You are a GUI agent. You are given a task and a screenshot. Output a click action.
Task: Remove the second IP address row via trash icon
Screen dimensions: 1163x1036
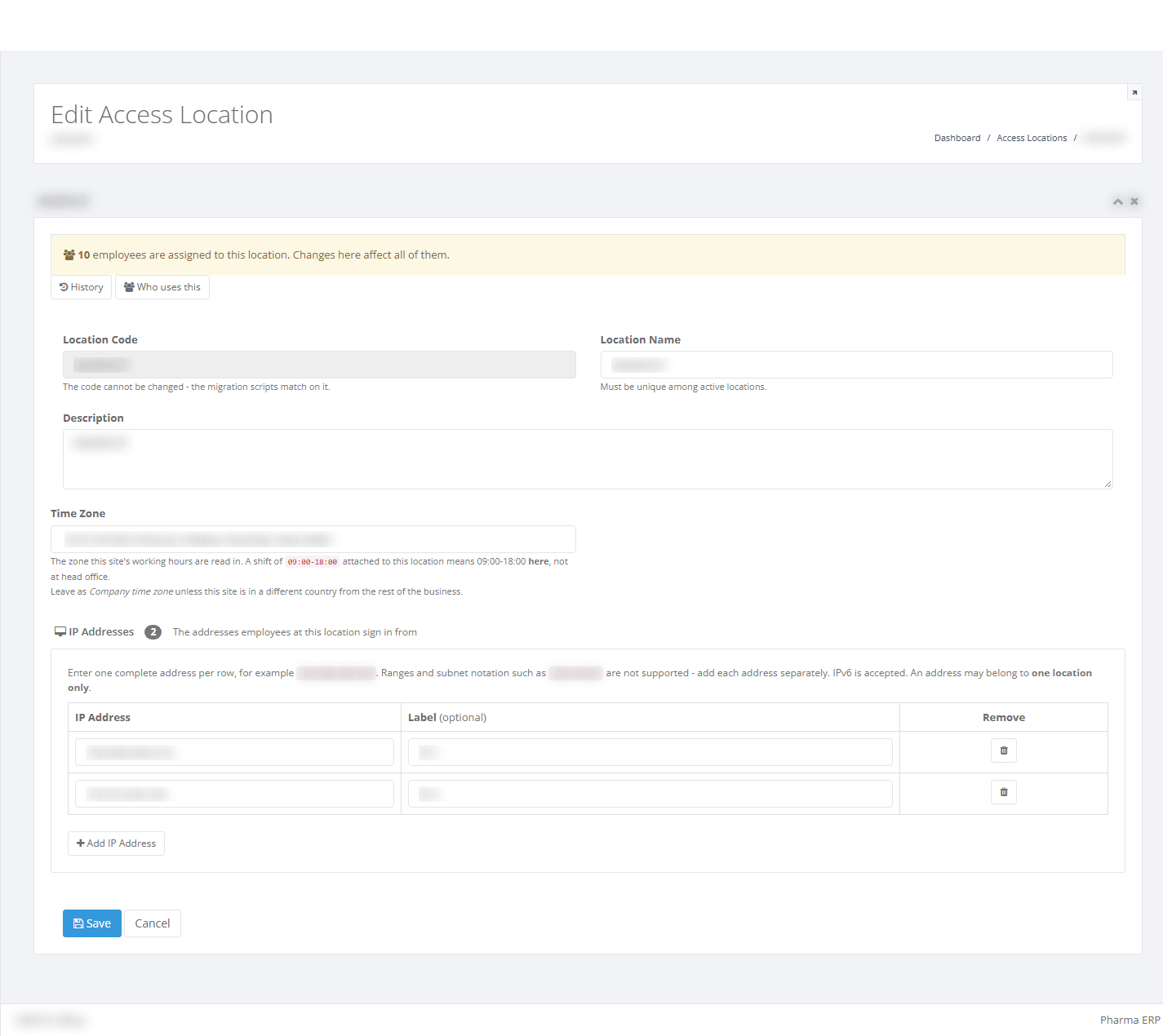click(x=1004, y=792)
